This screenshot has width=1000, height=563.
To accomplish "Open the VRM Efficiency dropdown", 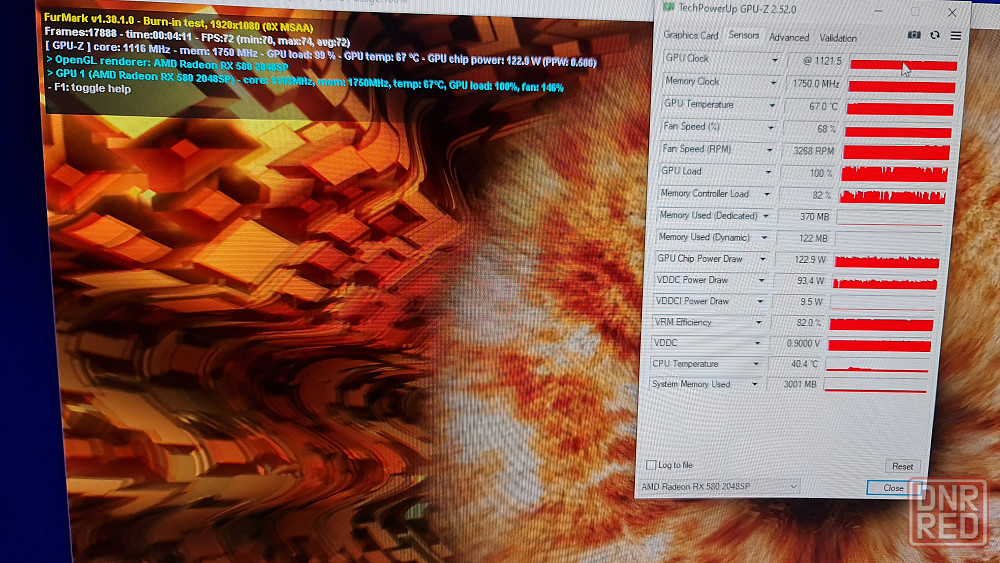I will point(759,323).
